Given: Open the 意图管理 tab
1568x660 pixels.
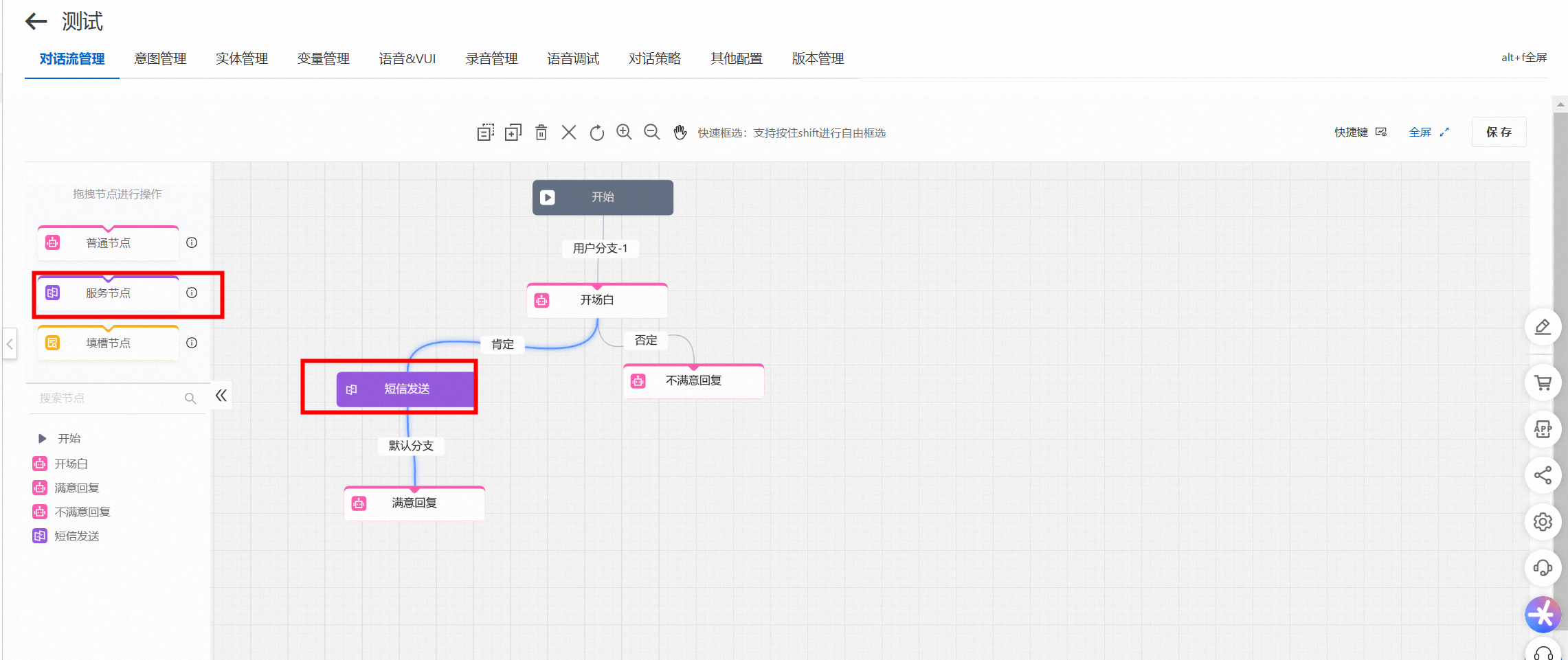Looking at the screenshot, I should (x=160, y=59).
